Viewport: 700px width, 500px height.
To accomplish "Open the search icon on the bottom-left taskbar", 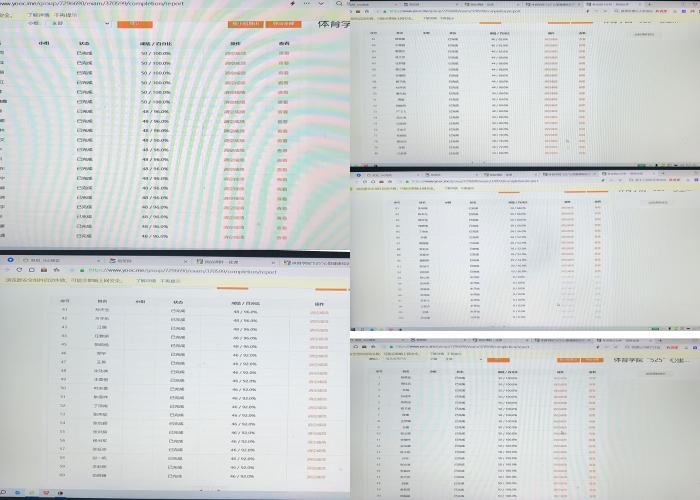I will (4, 492).
